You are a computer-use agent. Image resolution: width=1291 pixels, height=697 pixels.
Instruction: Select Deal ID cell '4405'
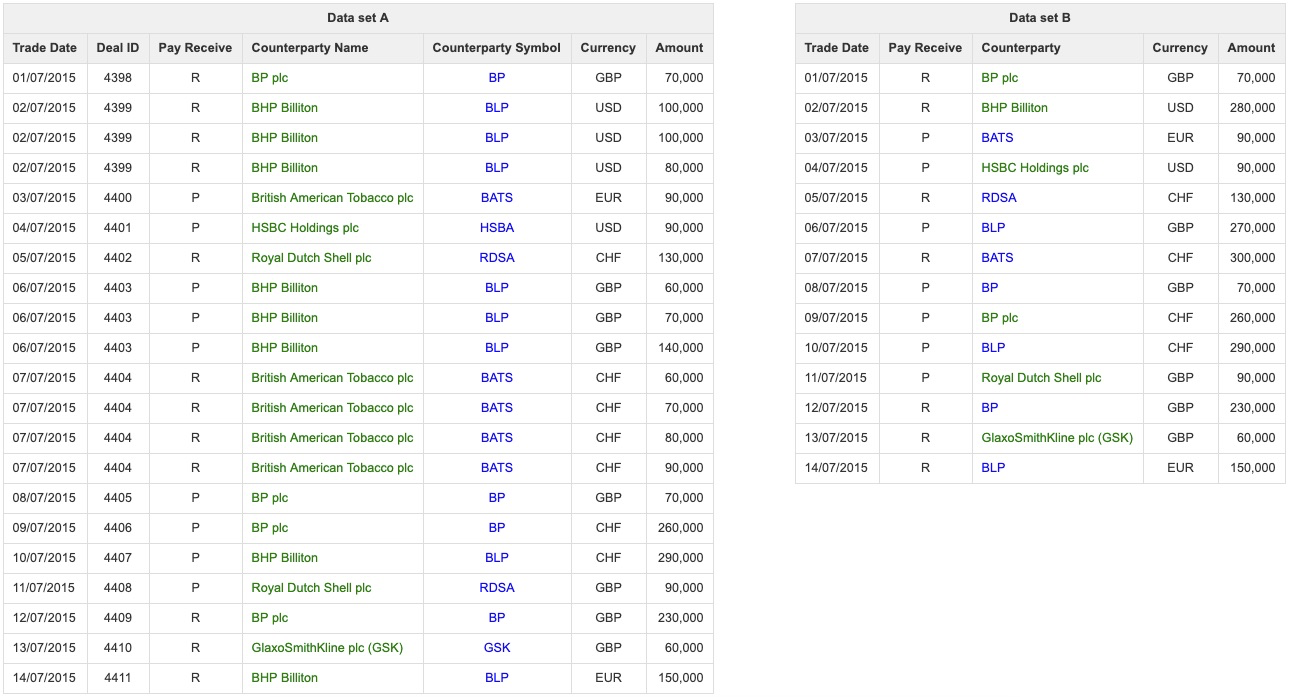[x=118, y=498]
